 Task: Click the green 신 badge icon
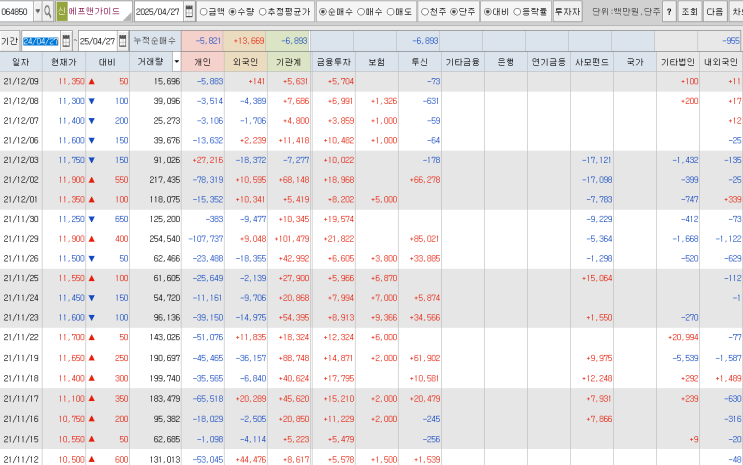pos(62,11)
